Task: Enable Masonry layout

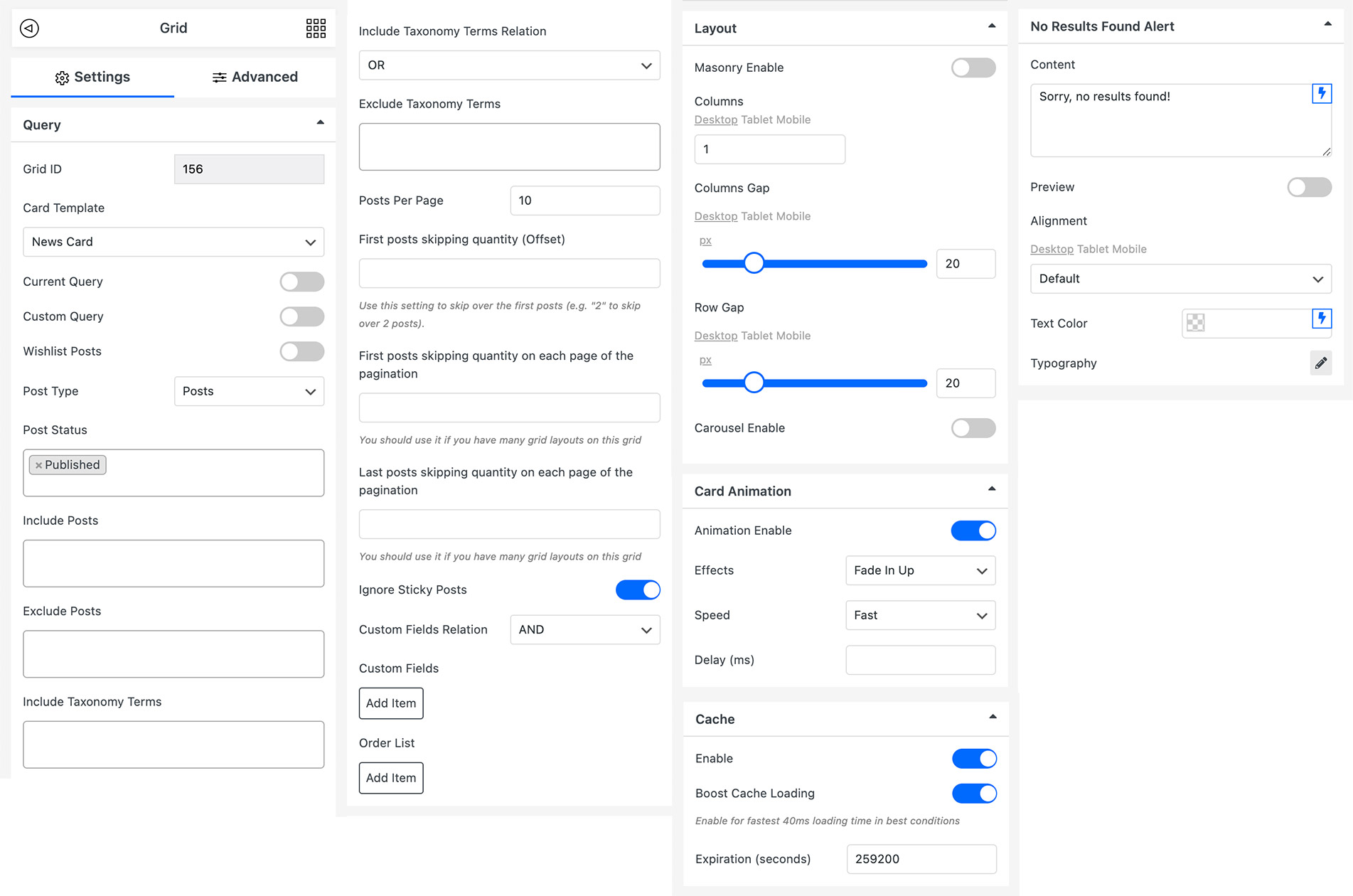Action: (x=973, y=68)
